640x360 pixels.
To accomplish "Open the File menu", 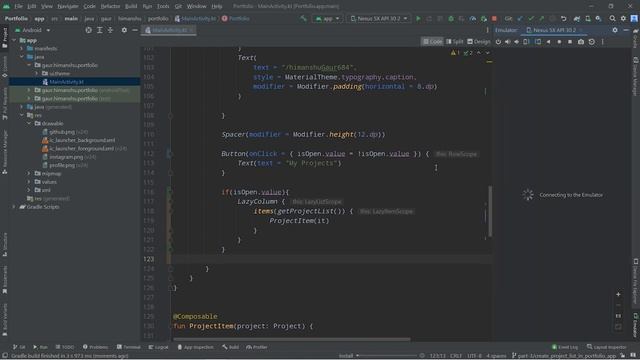I will (18, 6).
